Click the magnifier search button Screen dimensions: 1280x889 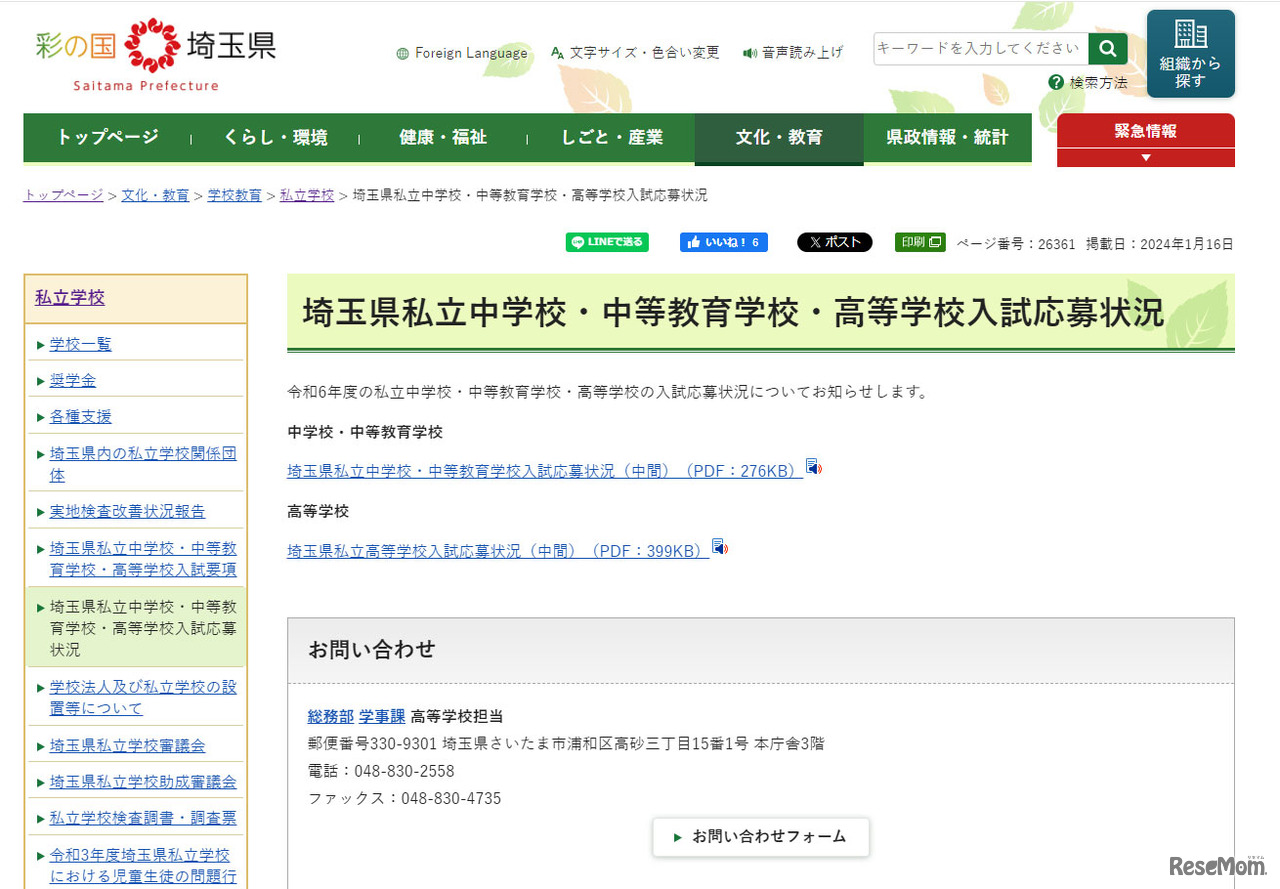click(1107, 48)
